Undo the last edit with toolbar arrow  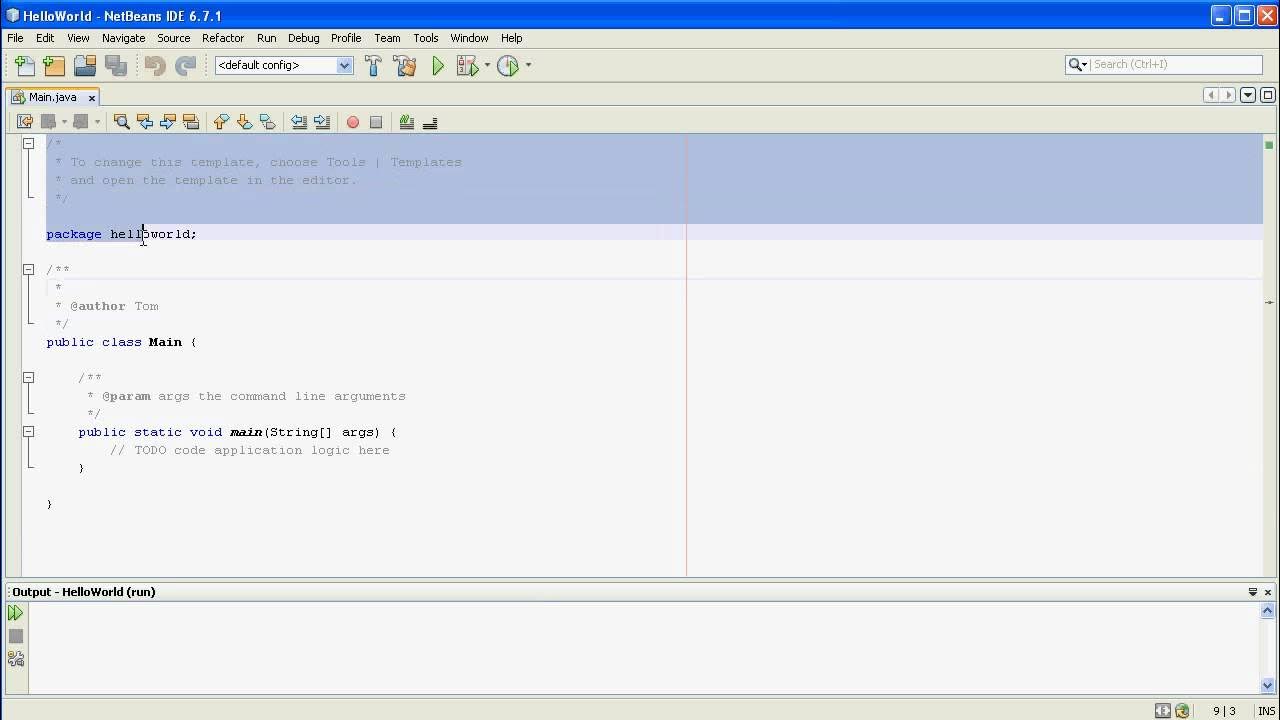tap(155, 65)
